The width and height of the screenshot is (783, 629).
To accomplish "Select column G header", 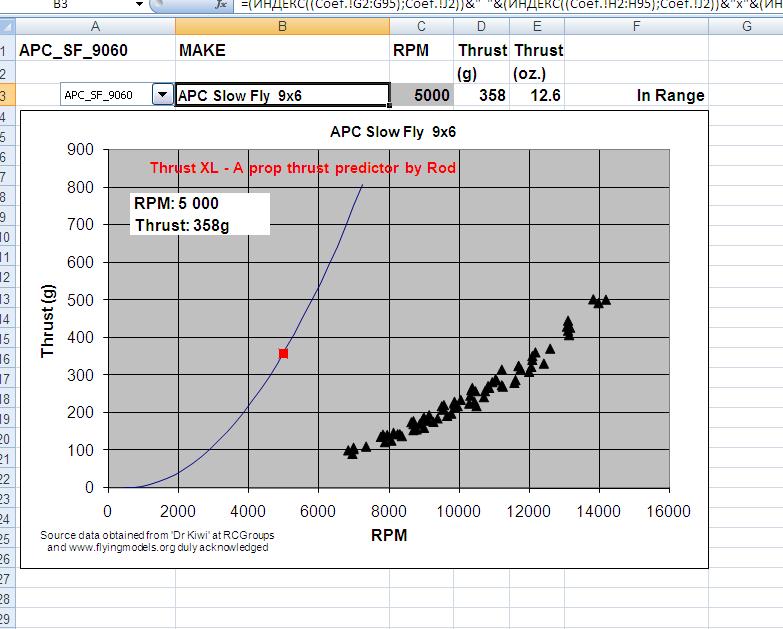I will pyautogui.click(x=746, y=26).
